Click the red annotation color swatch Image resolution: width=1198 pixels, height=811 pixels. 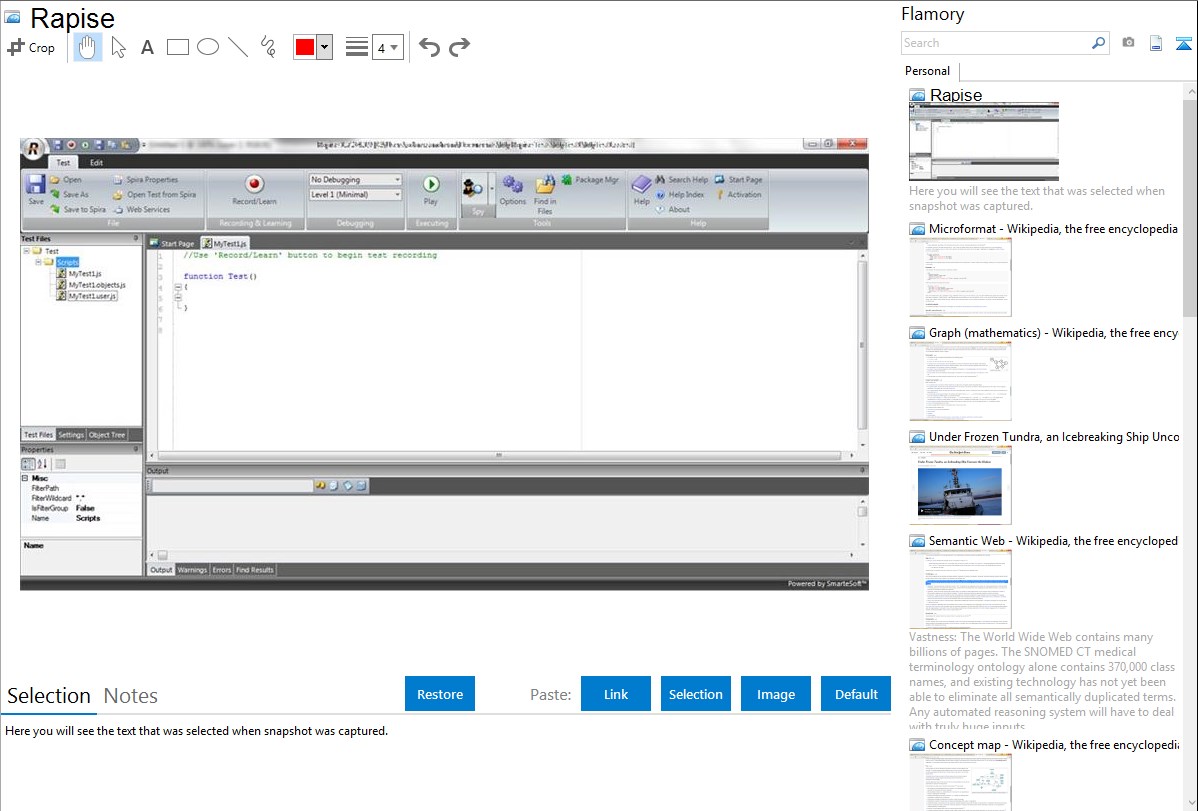click(305, 47)
